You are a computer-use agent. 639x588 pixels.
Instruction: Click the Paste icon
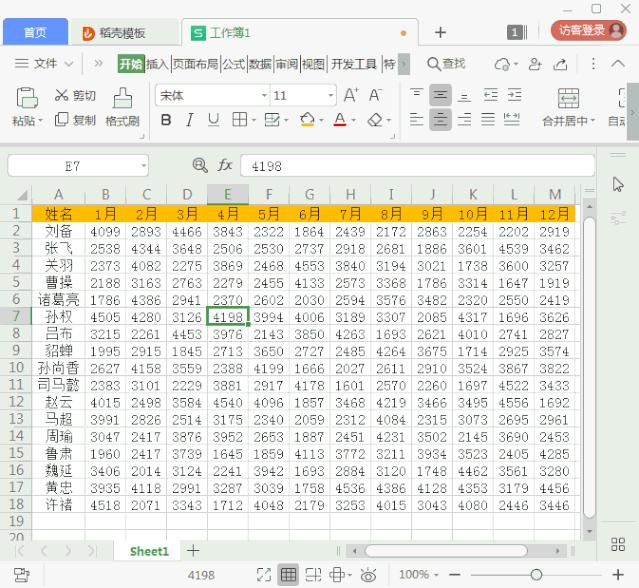point(27,98)
